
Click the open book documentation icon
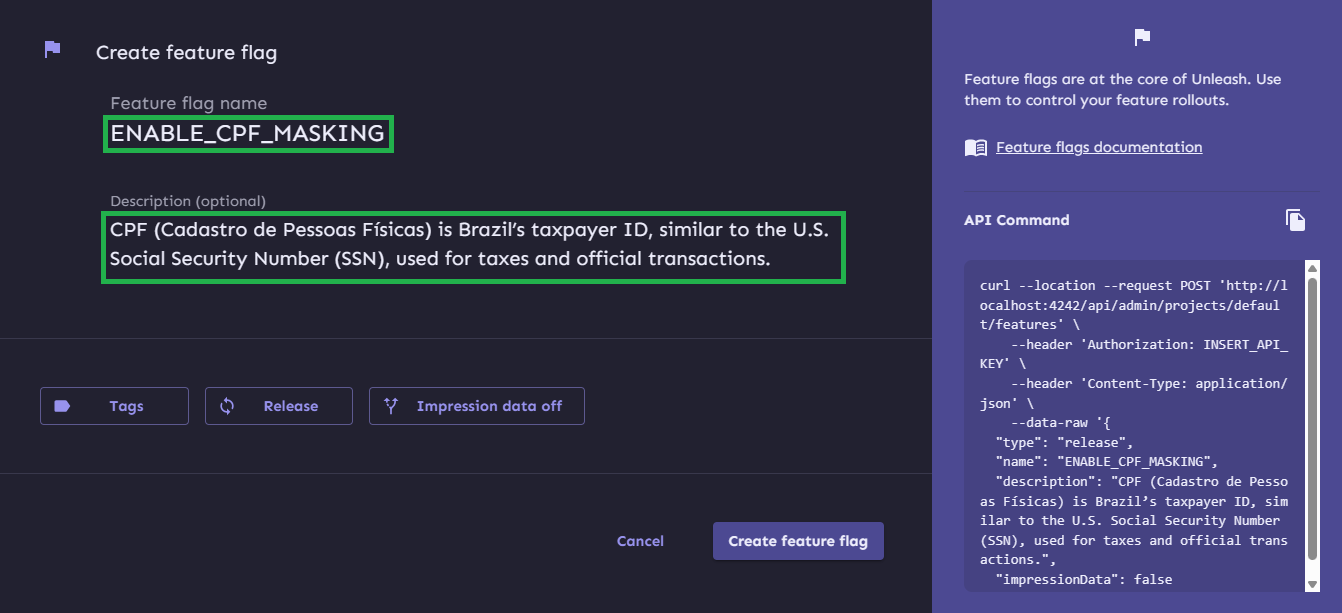(974, 147)
